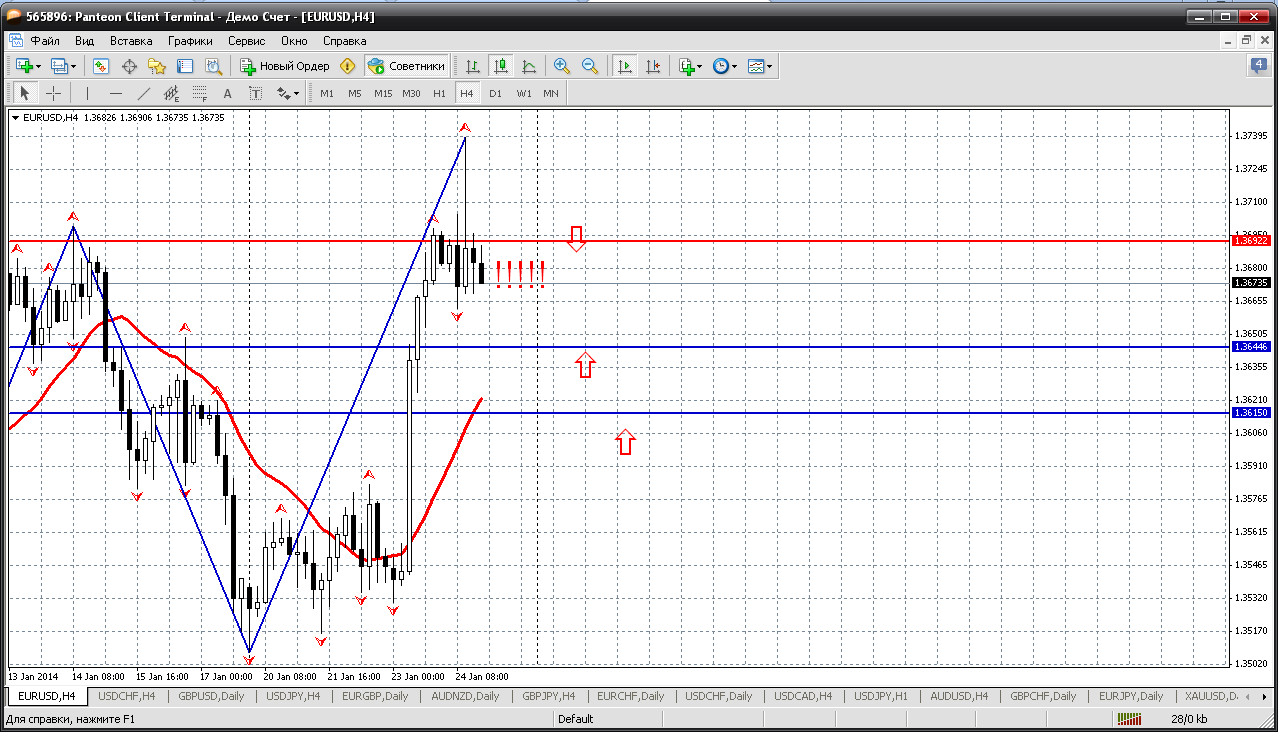
Task: Click the Новый Ордер button
Action: pos(285,66)
